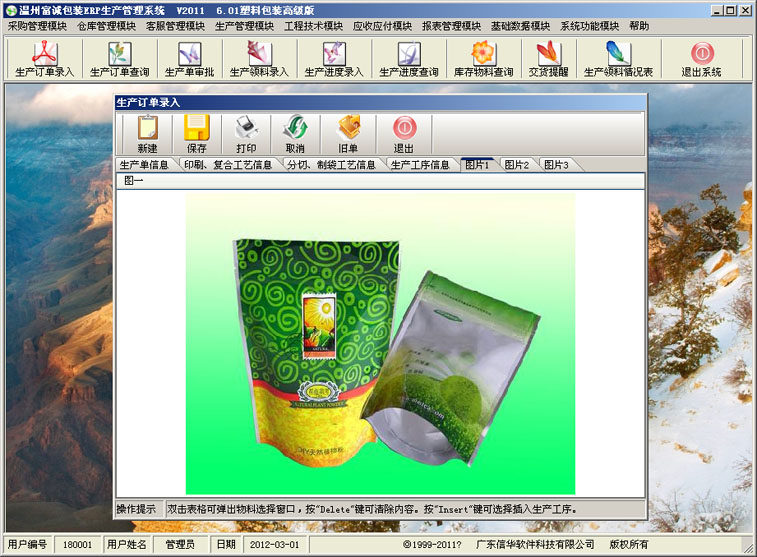Click 图一 label above image
The image size is (757, 557).
click(133, 181)
